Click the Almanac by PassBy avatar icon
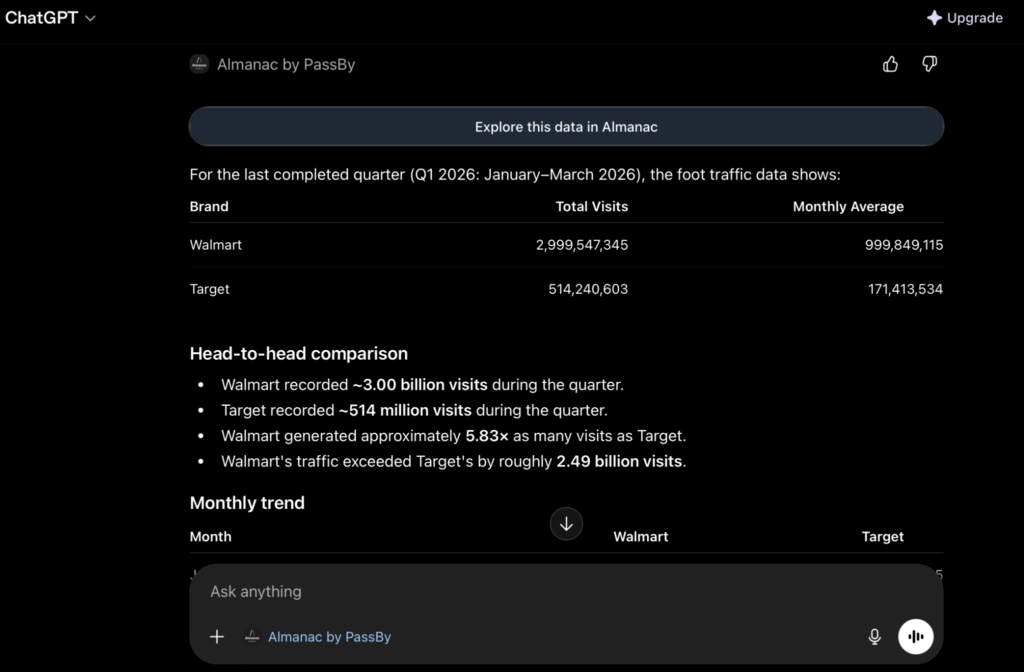 pos(199,64)
